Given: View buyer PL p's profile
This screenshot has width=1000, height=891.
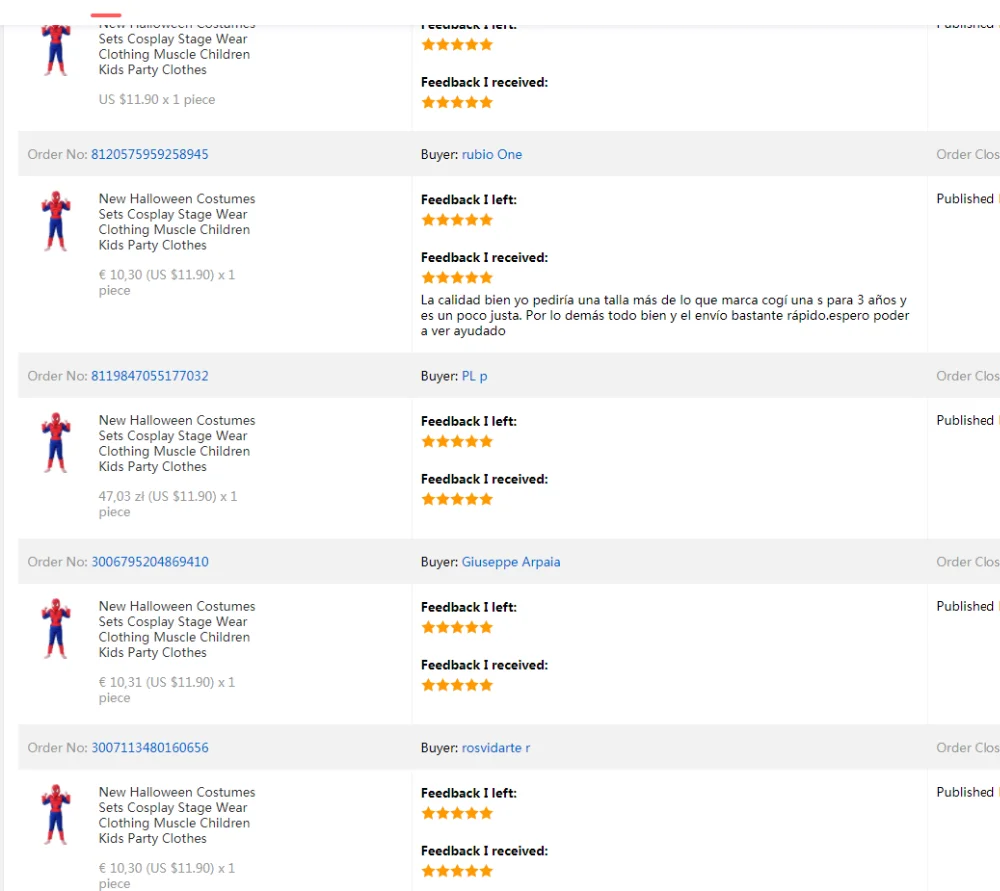Looking at the screenshot, I should [x=475, y=376].
